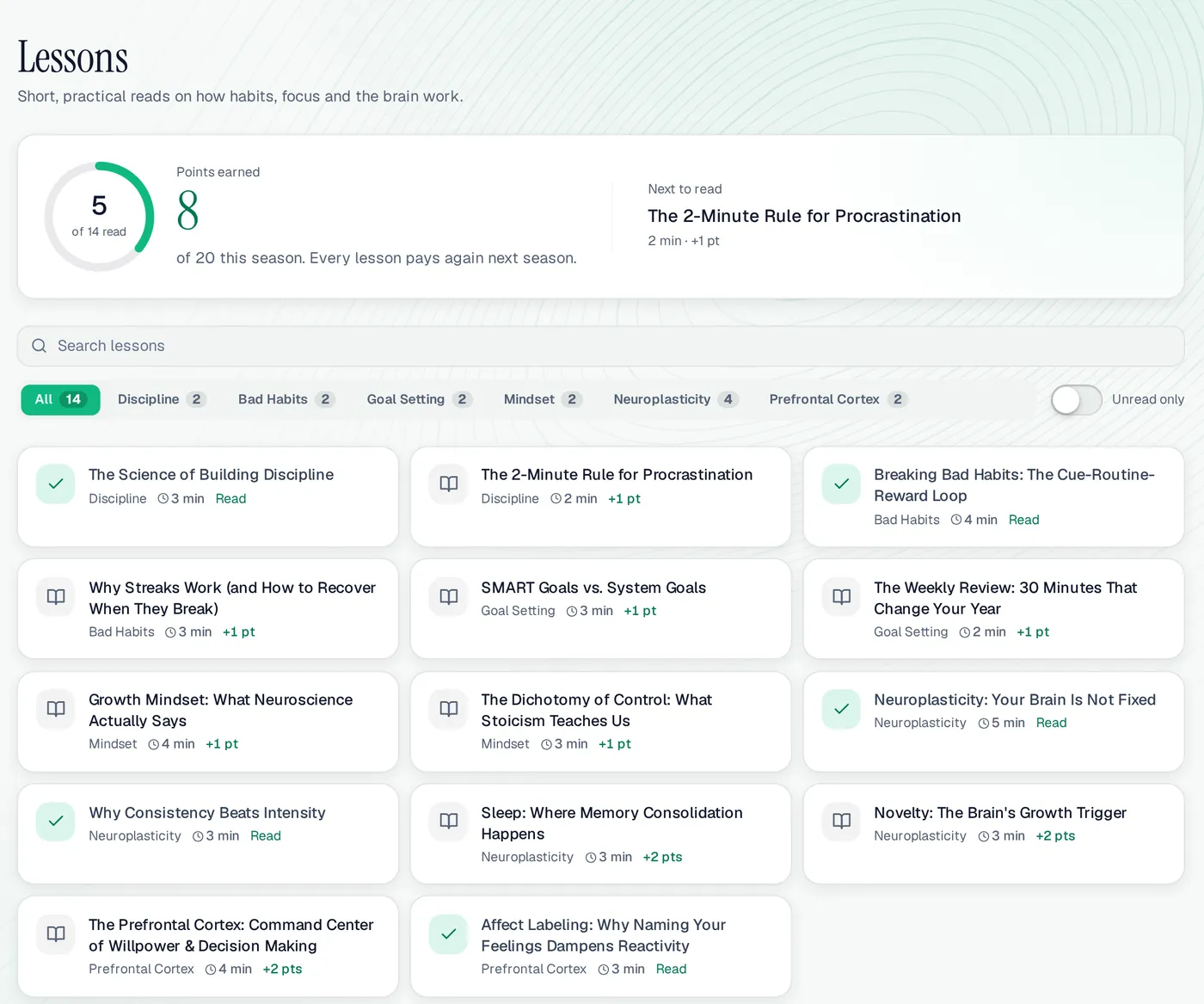Click the book icon beside The Dichotomy of Control
The width and height of the screenshot is (1204, 1004).
coord(449,709)
